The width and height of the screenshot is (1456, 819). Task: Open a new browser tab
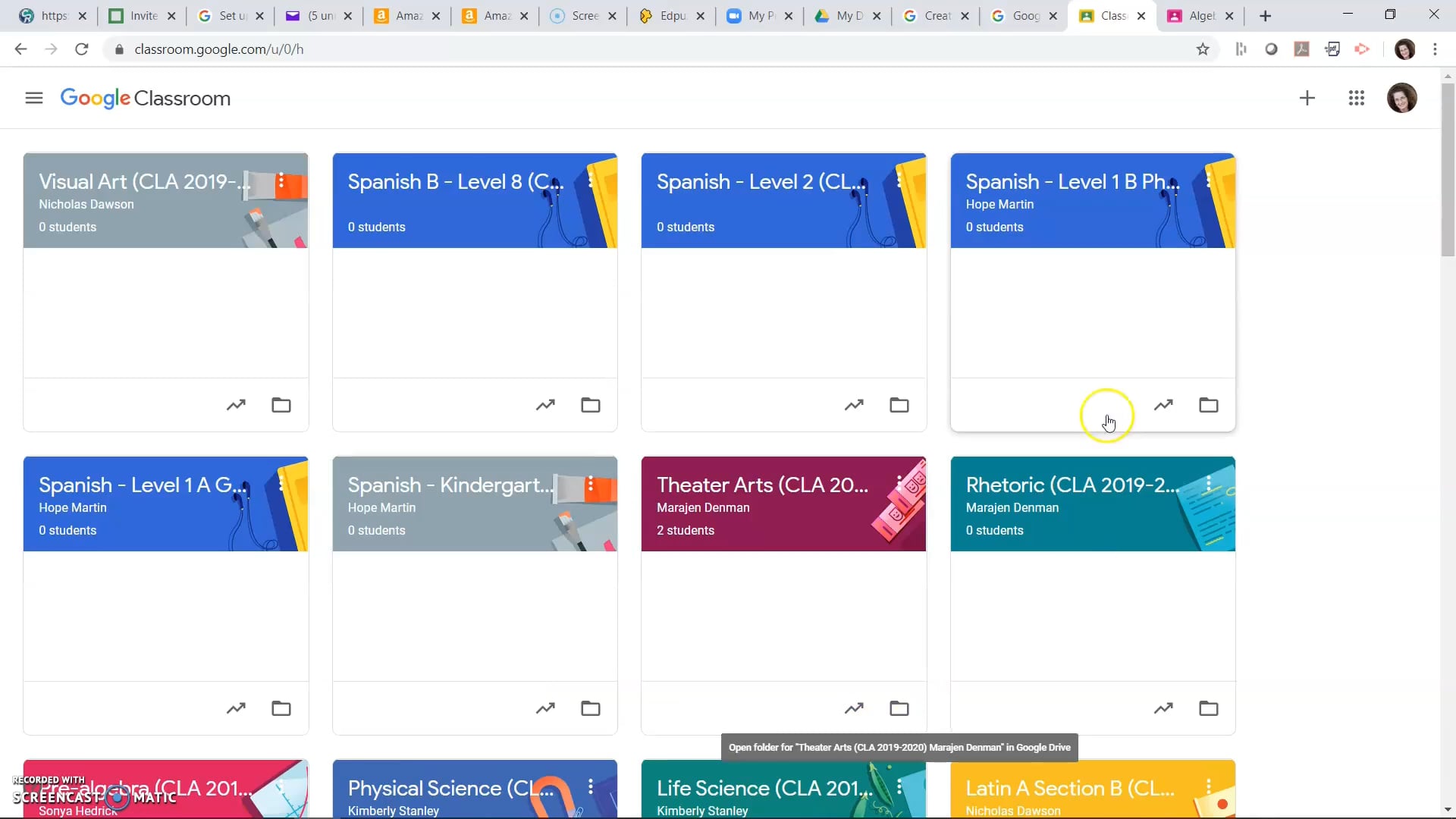tap(1265, 16)
